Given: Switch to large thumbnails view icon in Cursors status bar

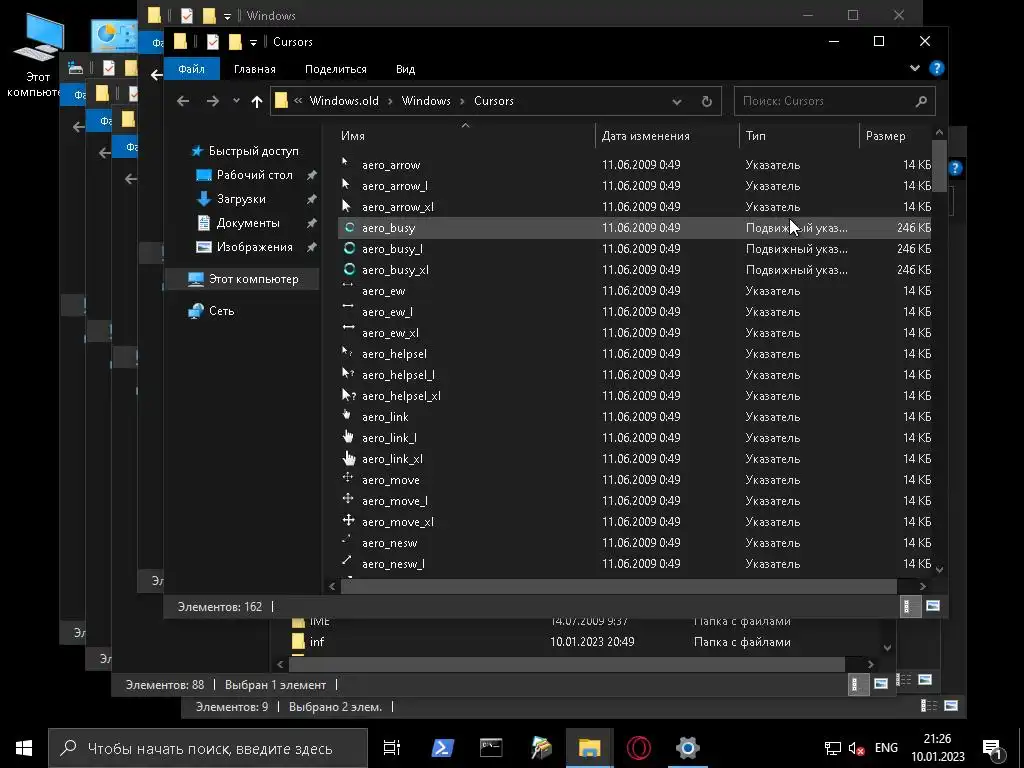Looking at the screenshot, I should pos(933,606).
